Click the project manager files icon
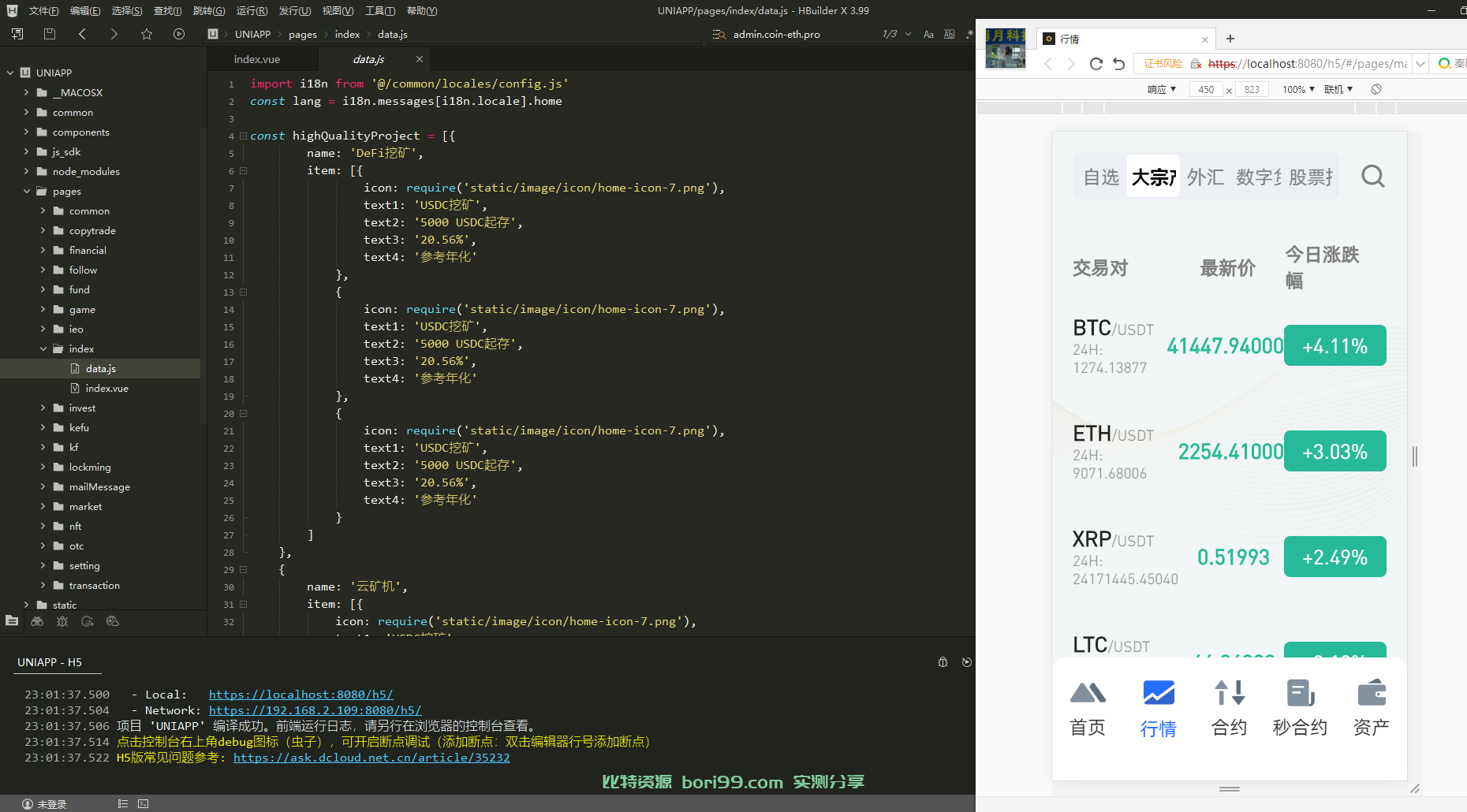 coord(12,621)
